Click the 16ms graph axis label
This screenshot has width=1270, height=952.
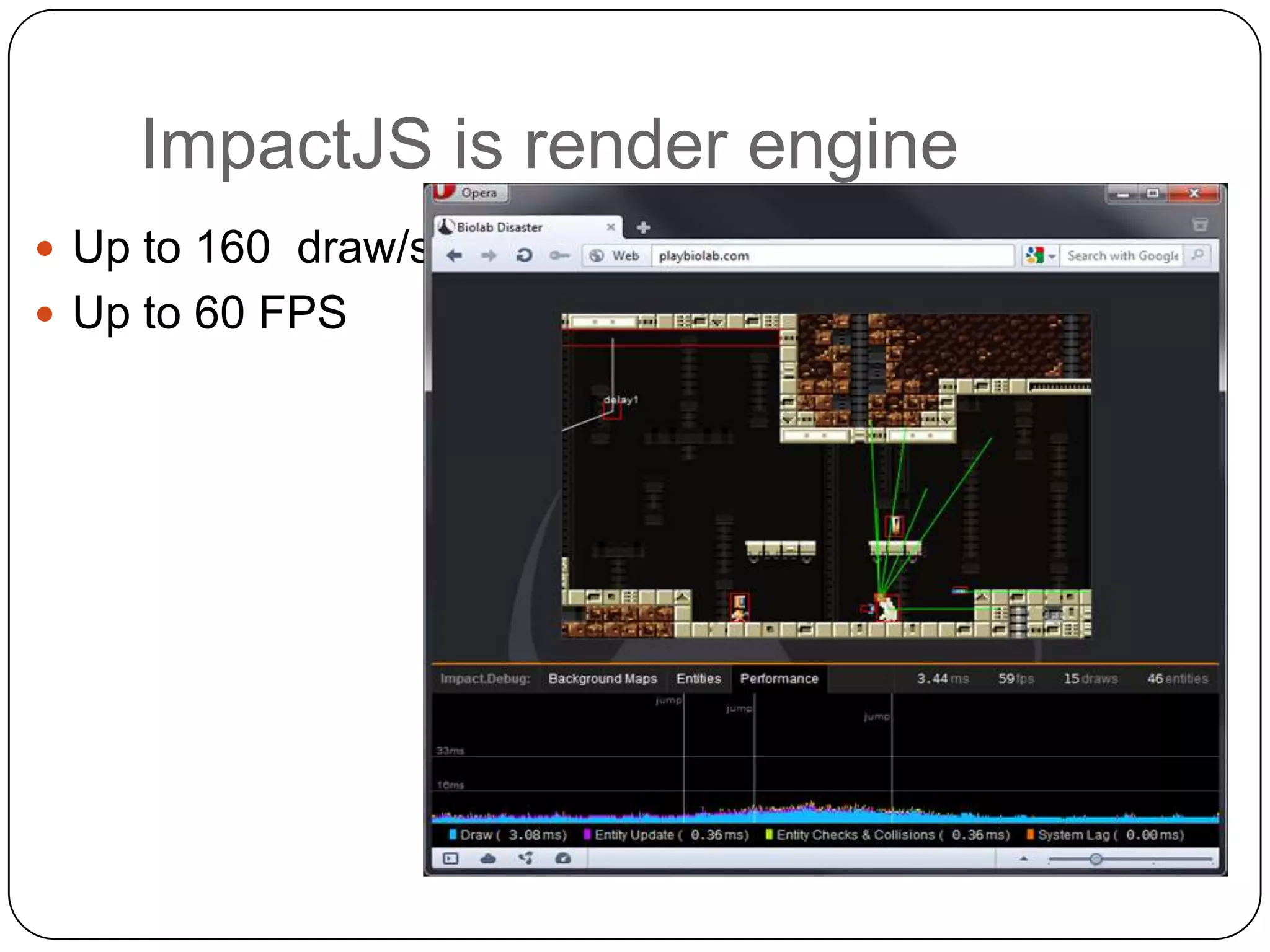(450, 785)
